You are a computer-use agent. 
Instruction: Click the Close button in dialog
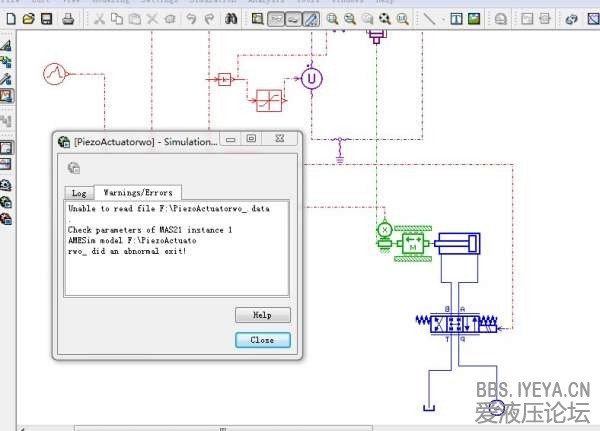262,340
